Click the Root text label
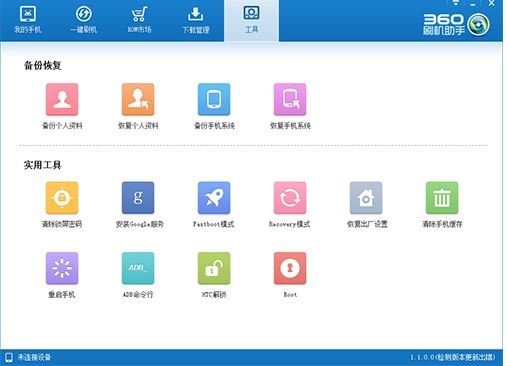The image size is (507, 366). click(290, 295)
